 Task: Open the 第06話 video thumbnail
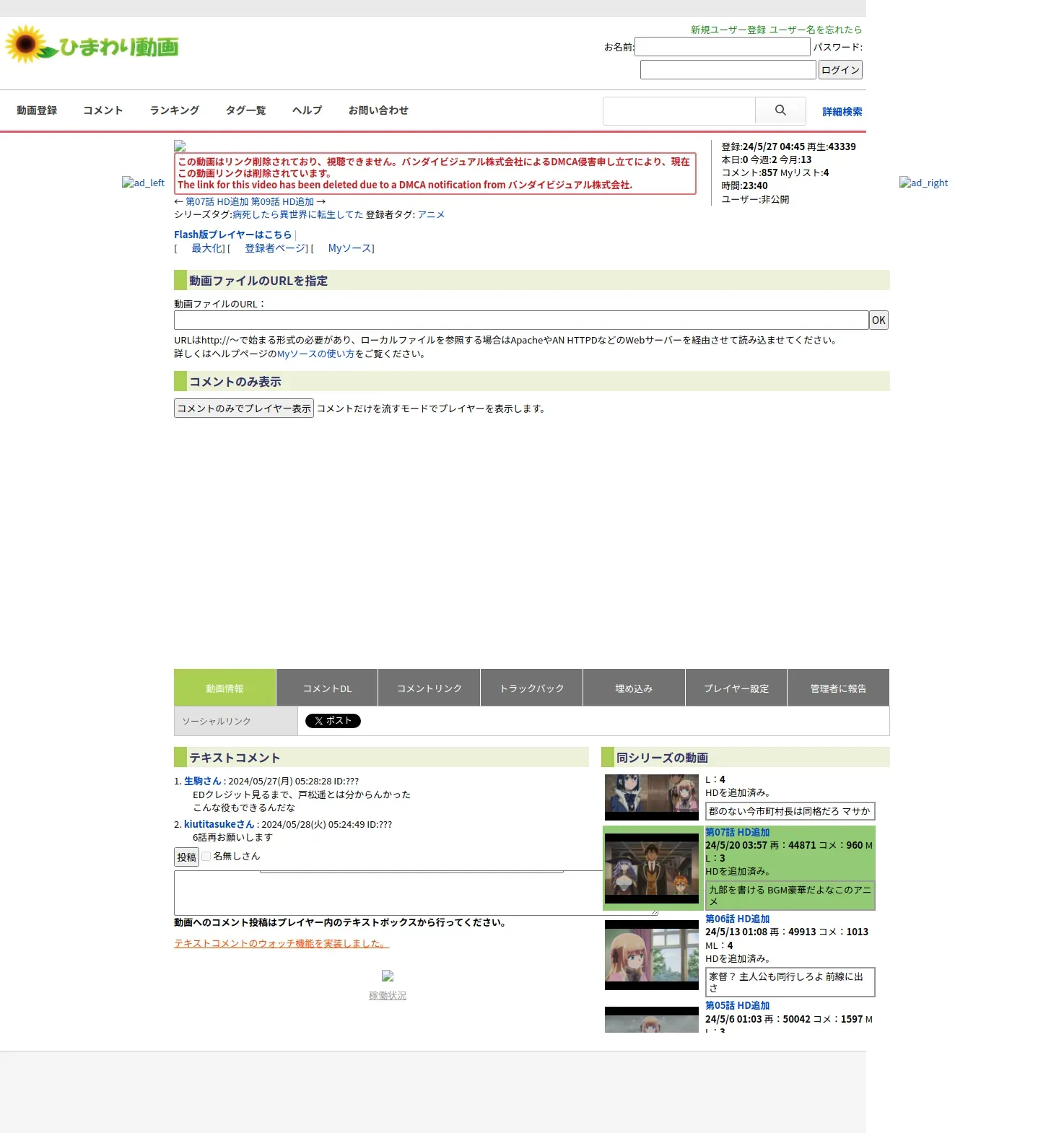click(x=652, y=955)
